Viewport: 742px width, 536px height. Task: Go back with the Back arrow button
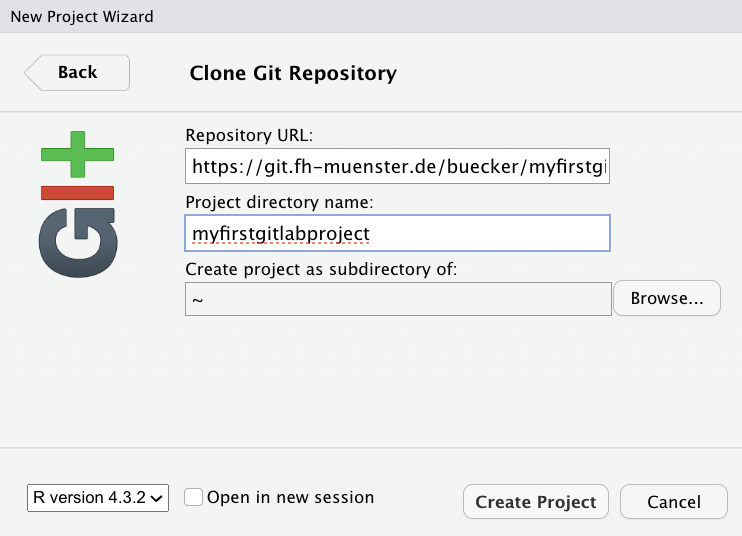[77, 72]
